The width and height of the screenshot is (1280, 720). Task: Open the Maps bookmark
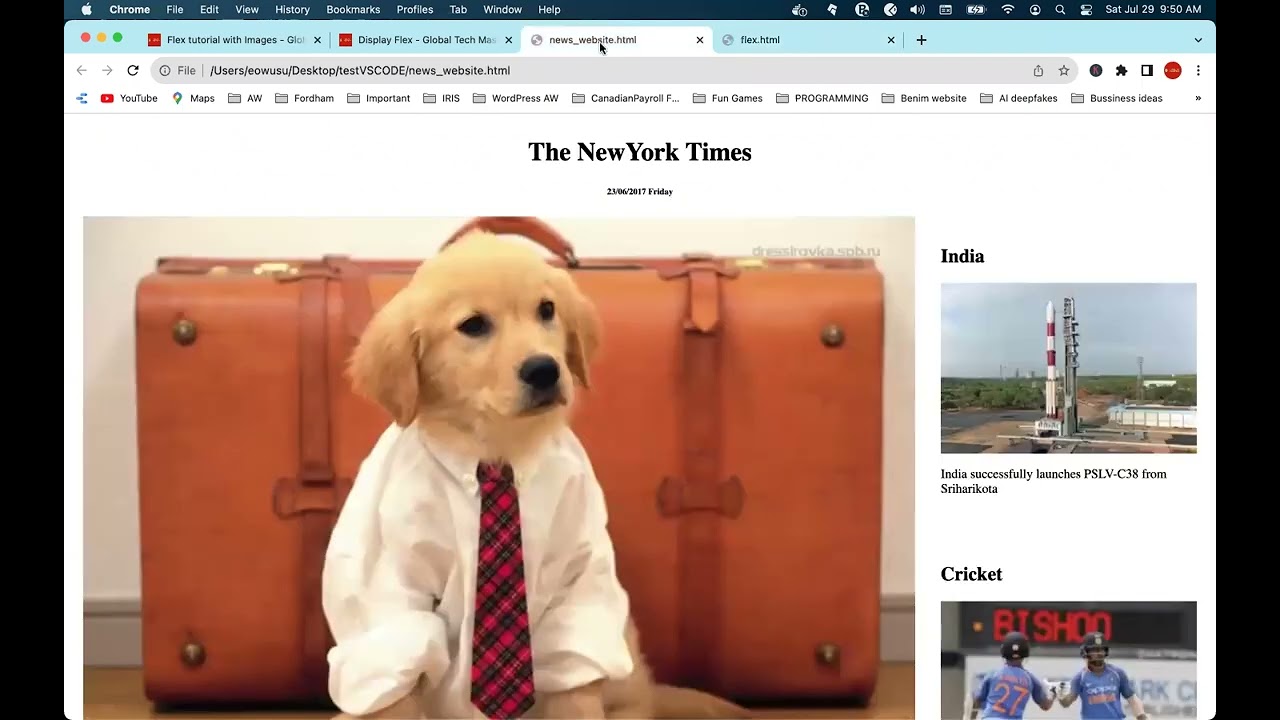193,98
